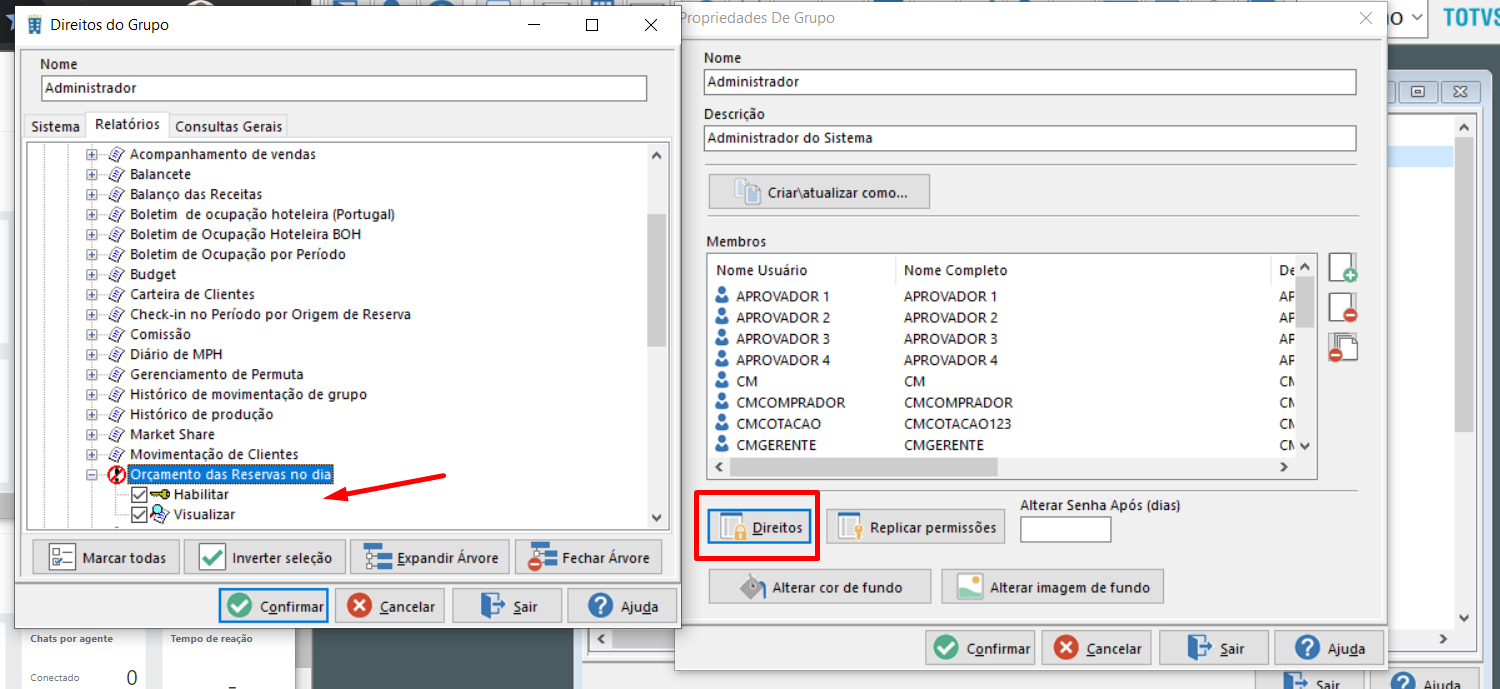Click the user icon of CMCOTACAO
The height and width of the screenshot is (689, 1500).
tap(723, 423)
